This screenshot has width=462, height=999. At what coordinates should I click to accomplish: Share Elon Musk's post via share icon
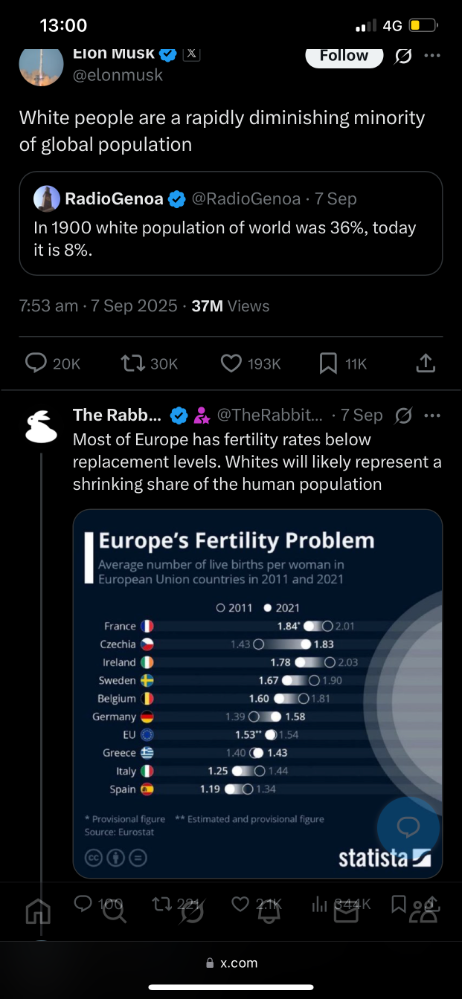click(425, 363)
